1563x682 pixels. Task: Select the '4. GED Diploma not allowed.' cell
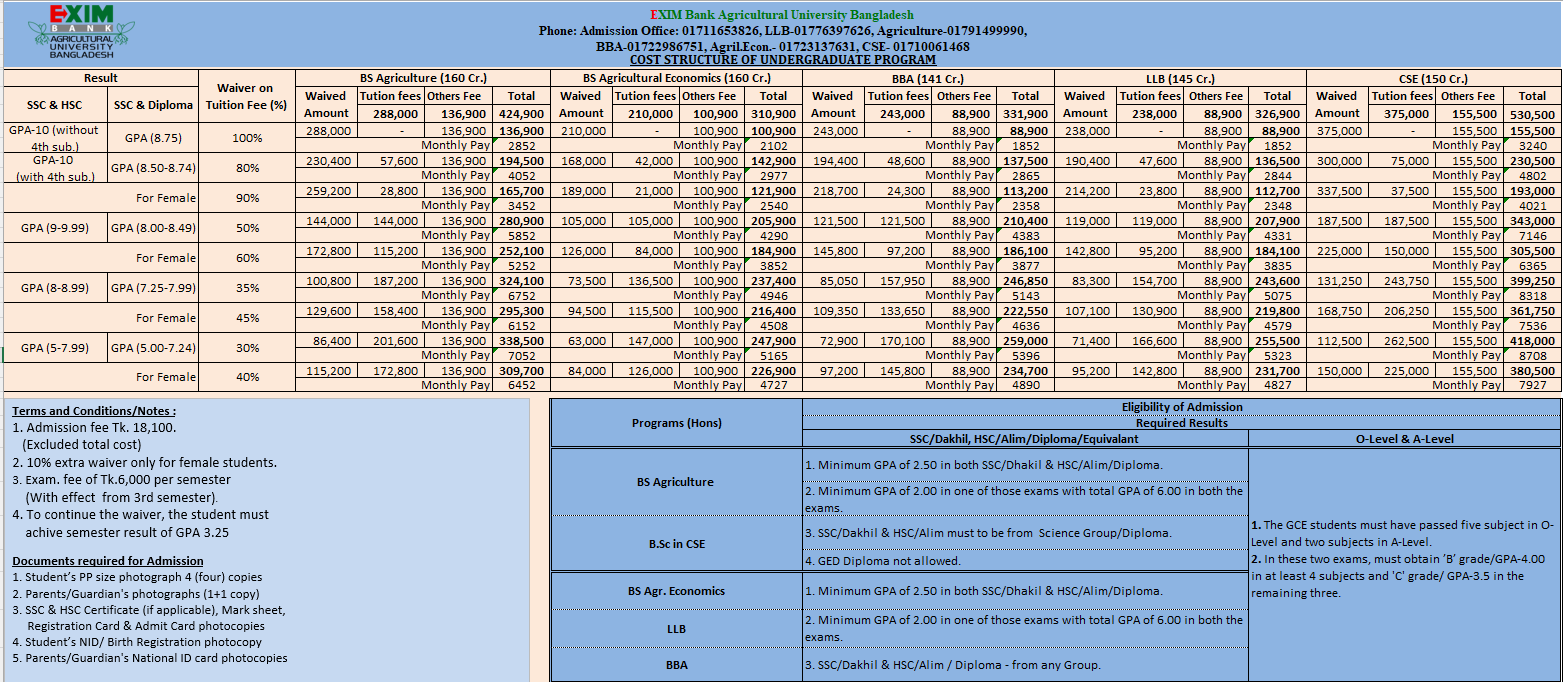[x=1025, y=560]
